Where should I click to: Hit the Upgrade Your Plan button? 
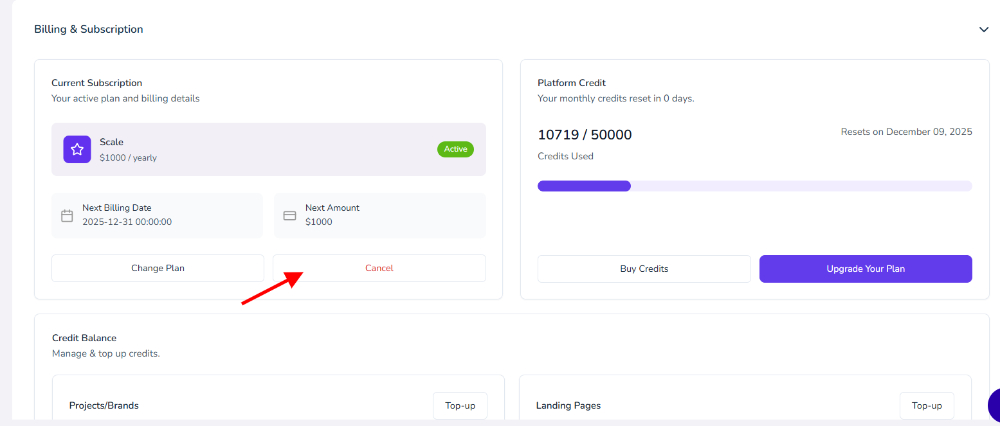click(865, 269)
